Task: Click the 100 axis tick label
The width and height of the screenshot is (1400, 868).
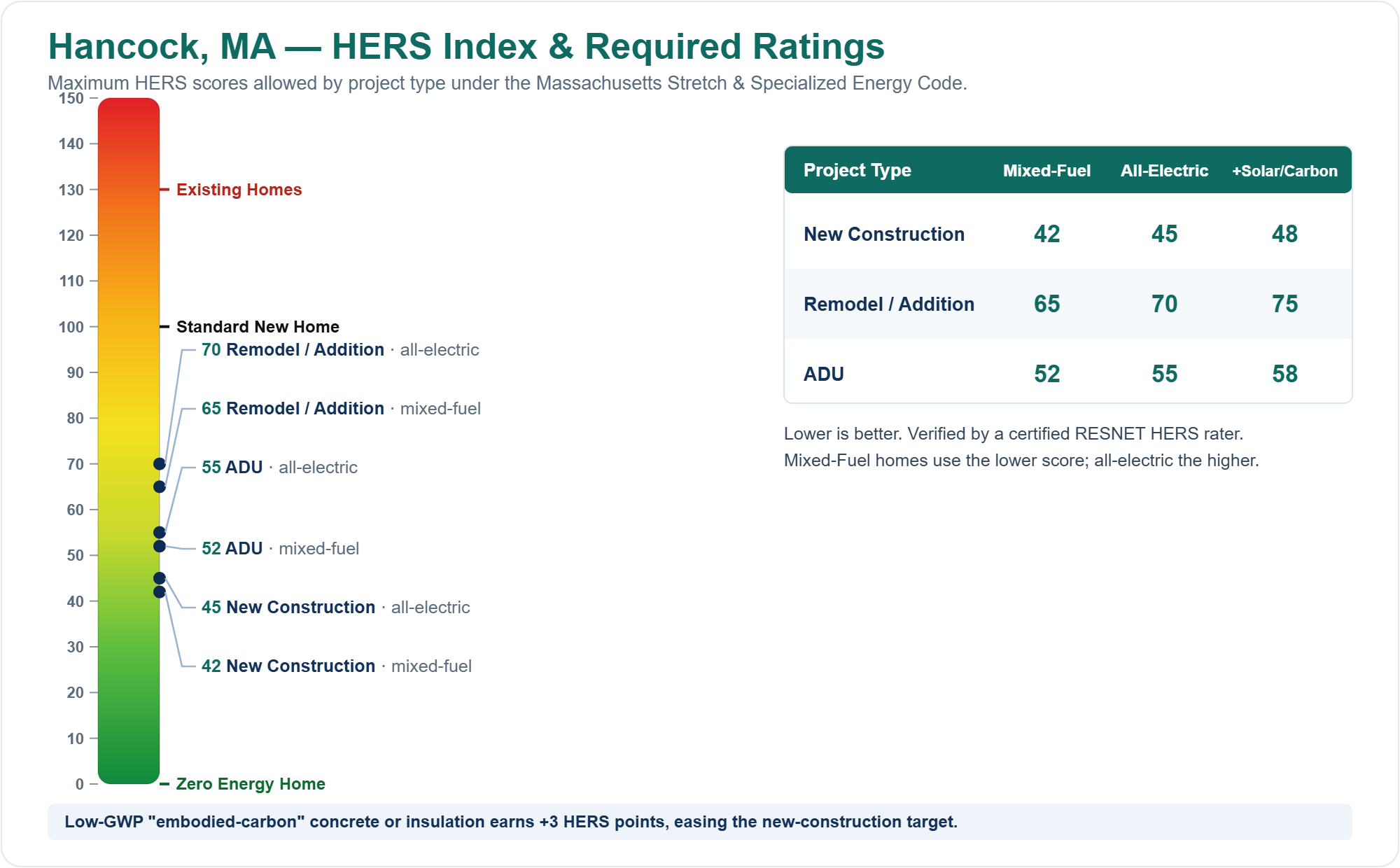Action: point(71,328)
